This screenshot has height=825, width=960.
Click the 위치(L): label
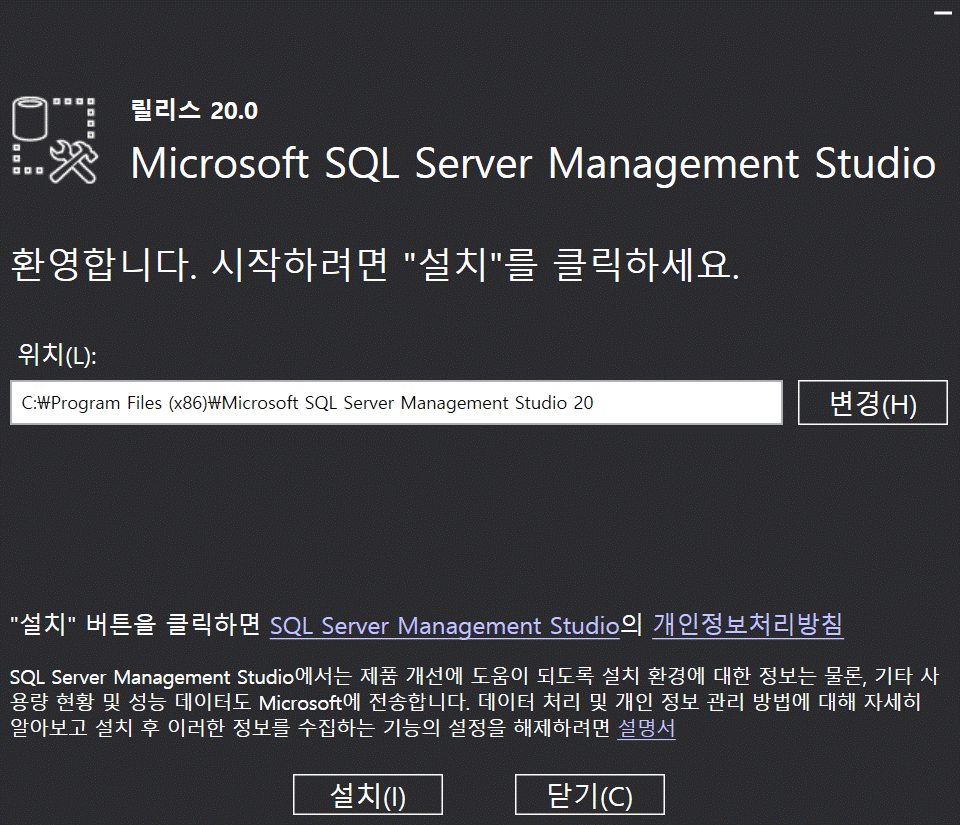[57, 354]
